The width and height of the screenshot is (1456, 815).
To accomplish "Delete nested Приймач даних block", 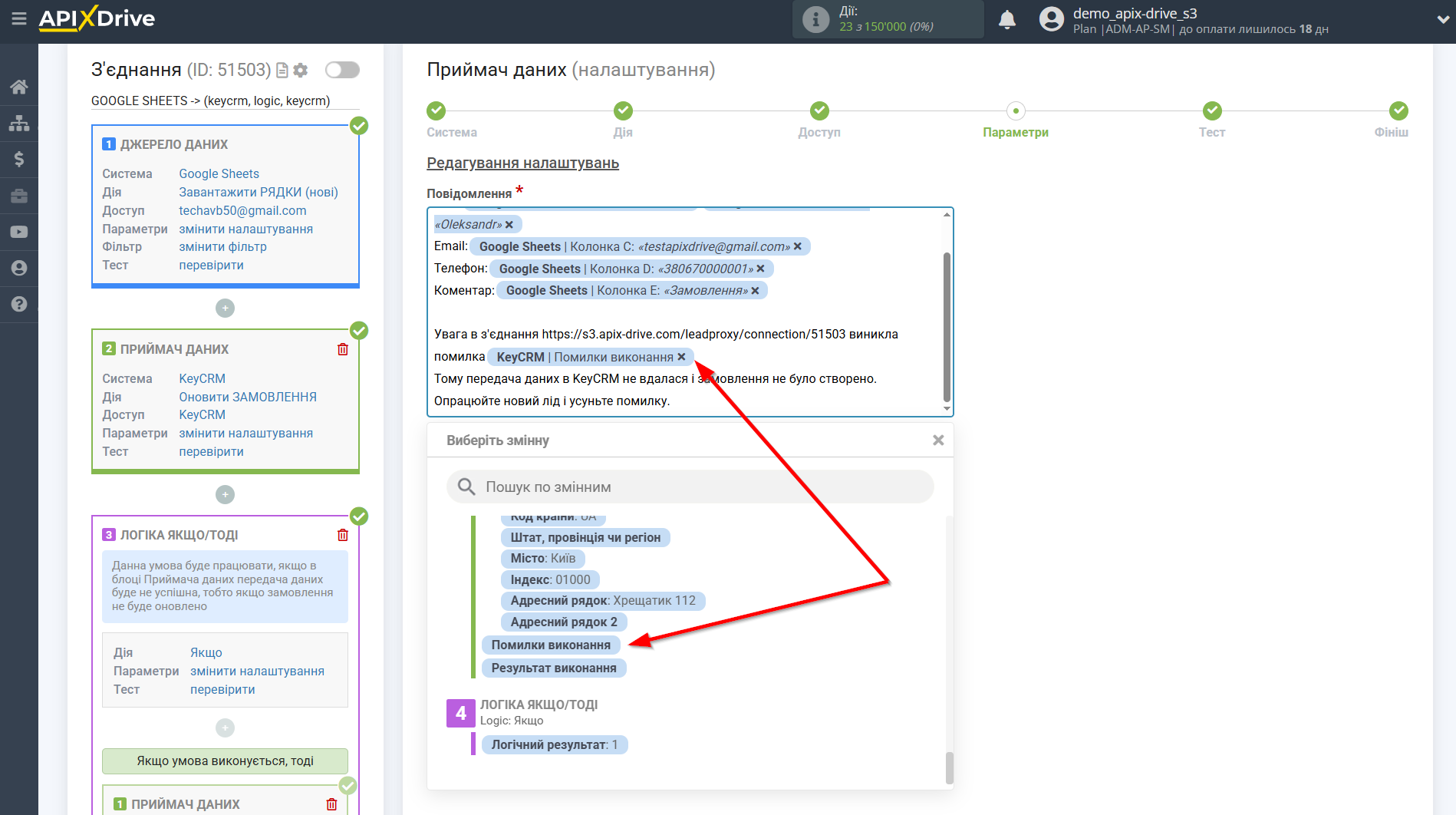I will (x=331, y=804).
